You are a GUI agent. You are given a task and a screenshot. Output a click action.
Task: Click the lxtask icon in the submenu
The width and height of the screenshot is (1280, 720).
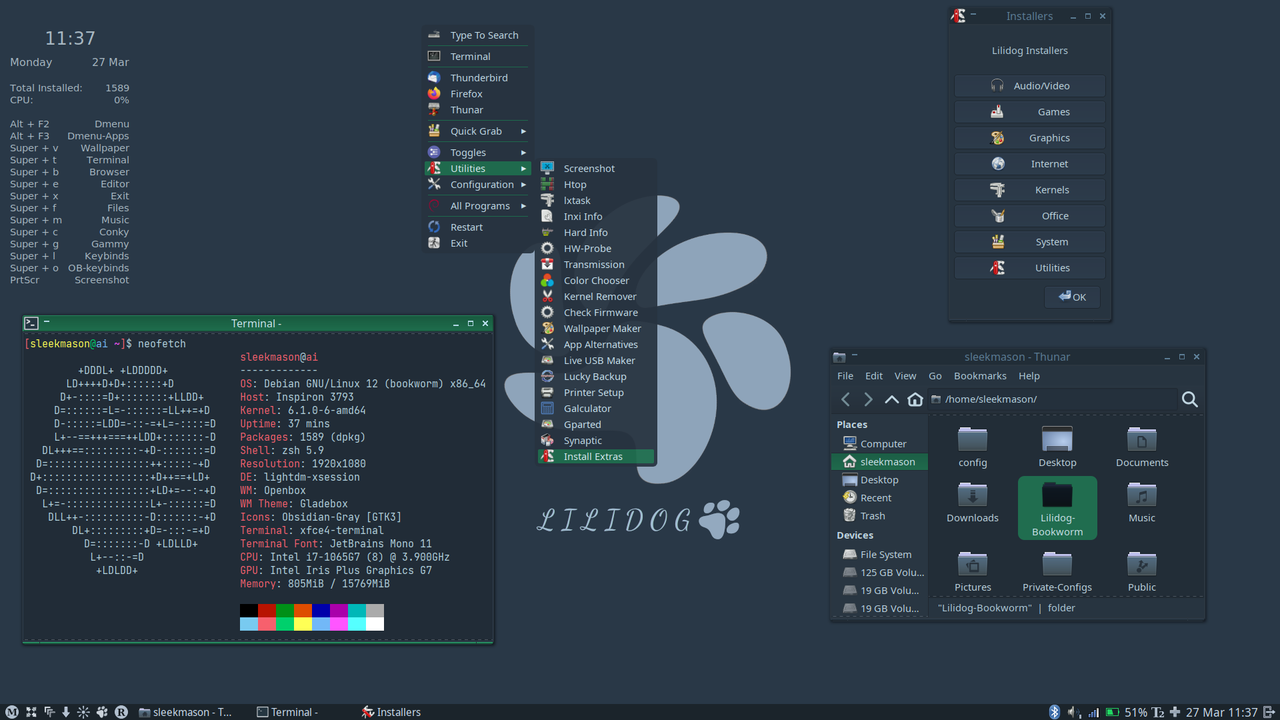[547, 200]
